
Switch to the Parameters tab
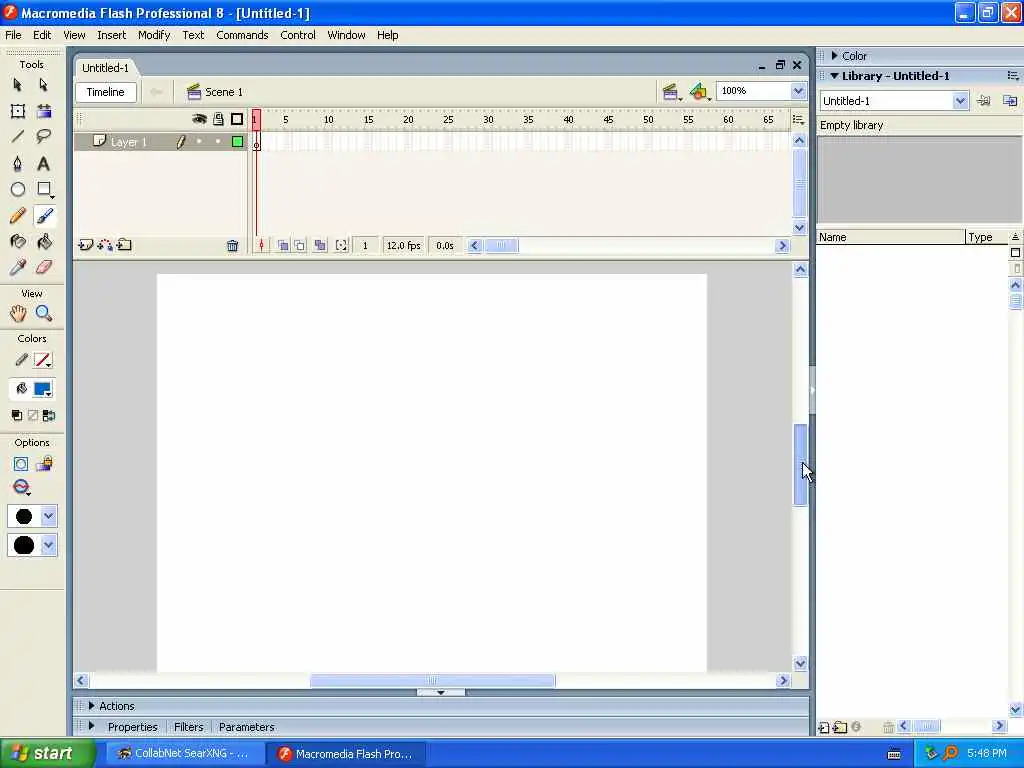click(x=247, y=727)
